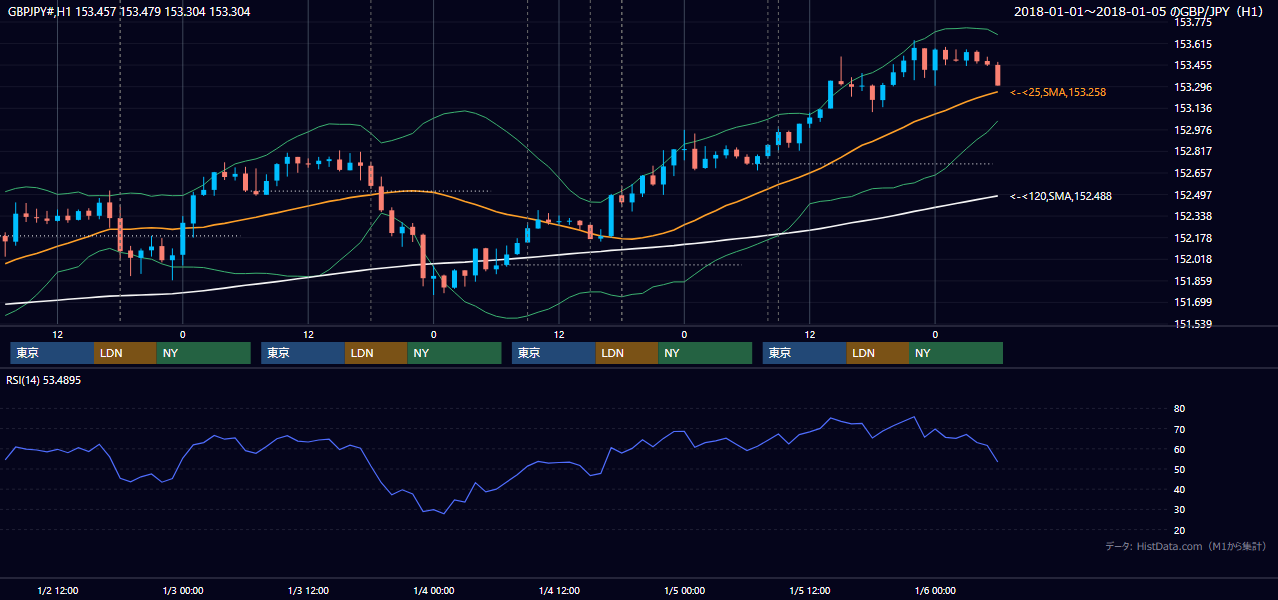Click the NY session bar for January 4
1278x600 pixels.
coord(705,353)
